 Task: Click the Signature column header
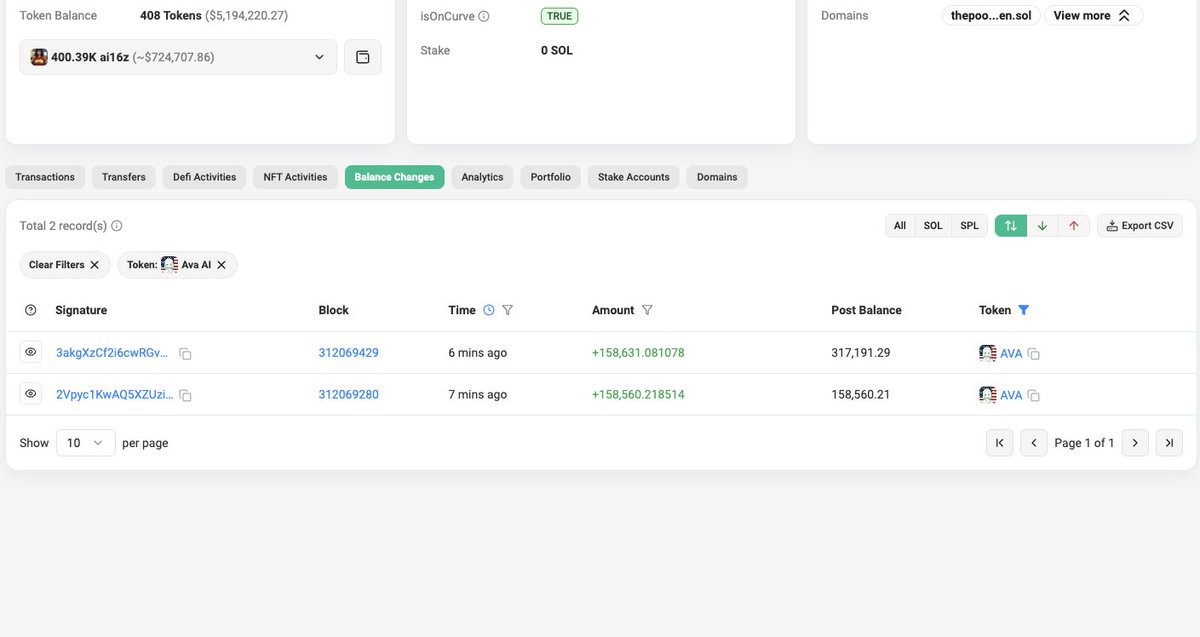(x=81, y=310)
